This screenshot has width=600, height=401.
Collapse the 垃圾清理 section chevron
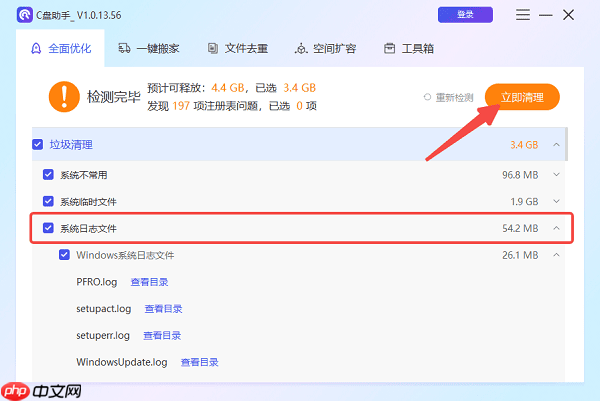[x=556, y=145]
